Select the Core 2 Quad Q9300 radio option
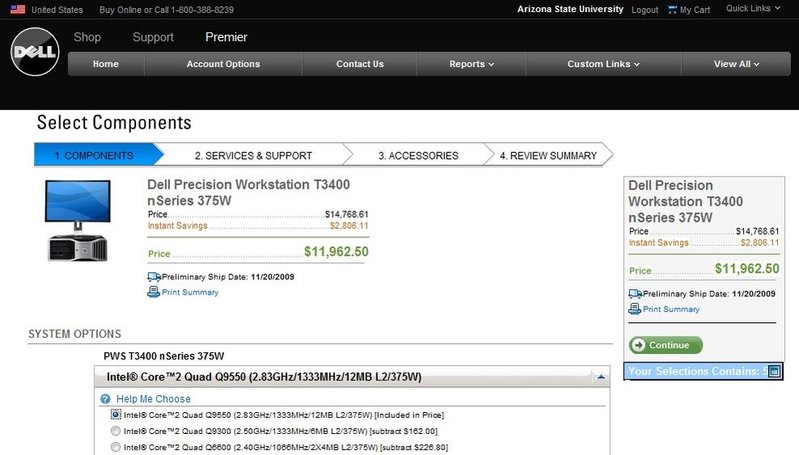Image resolution: width=799 pixels, height=455 pixels. (x=116, y=431)
